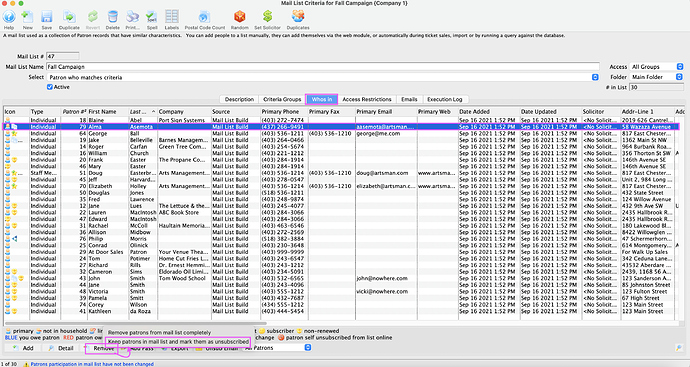Click the george@me.com email cell
Image resolution: width=690 pixels, height=367 pixels.
(x=378, y=133)
